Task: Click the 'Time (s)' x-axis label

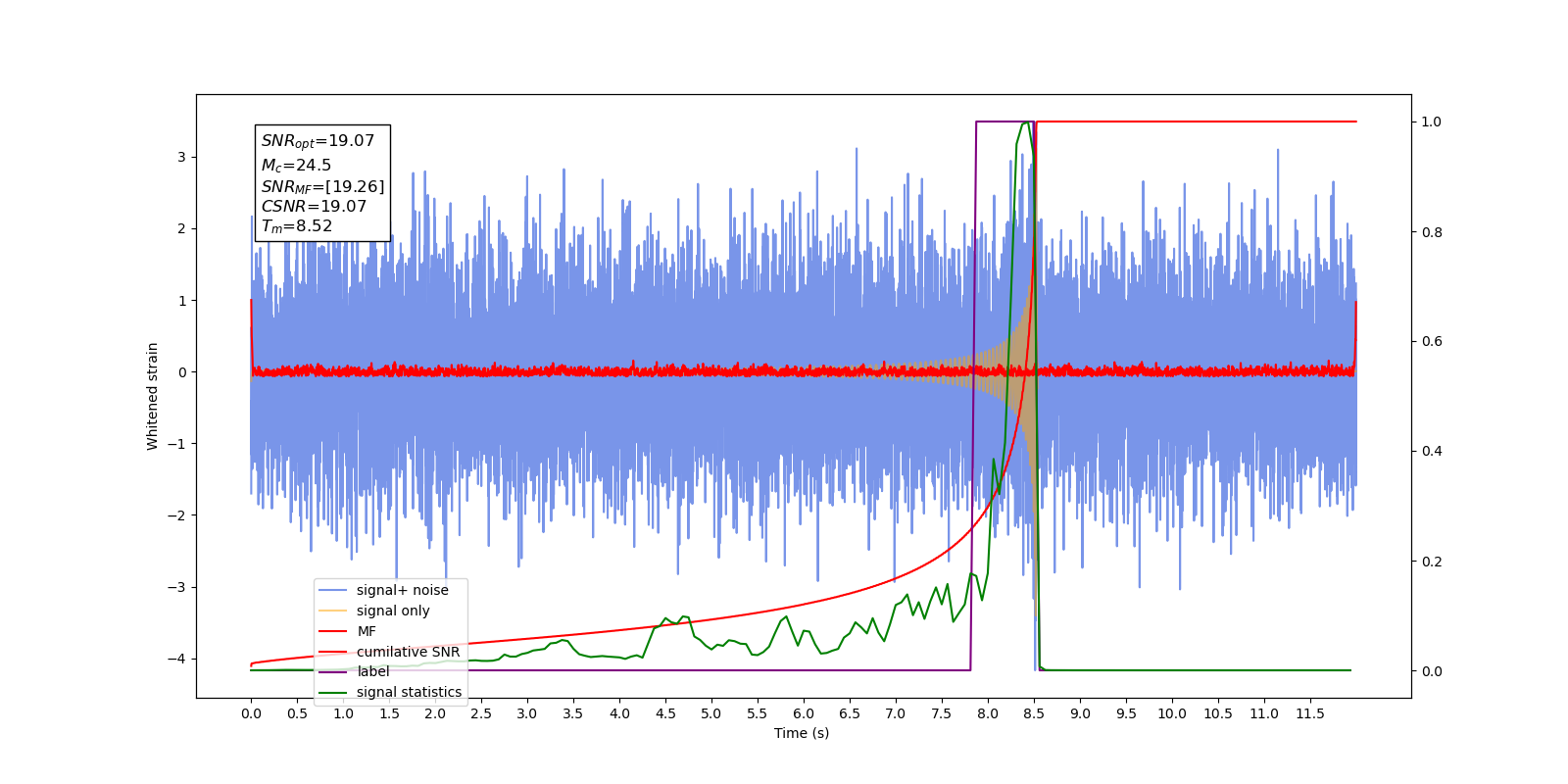Action: (802, 733)
